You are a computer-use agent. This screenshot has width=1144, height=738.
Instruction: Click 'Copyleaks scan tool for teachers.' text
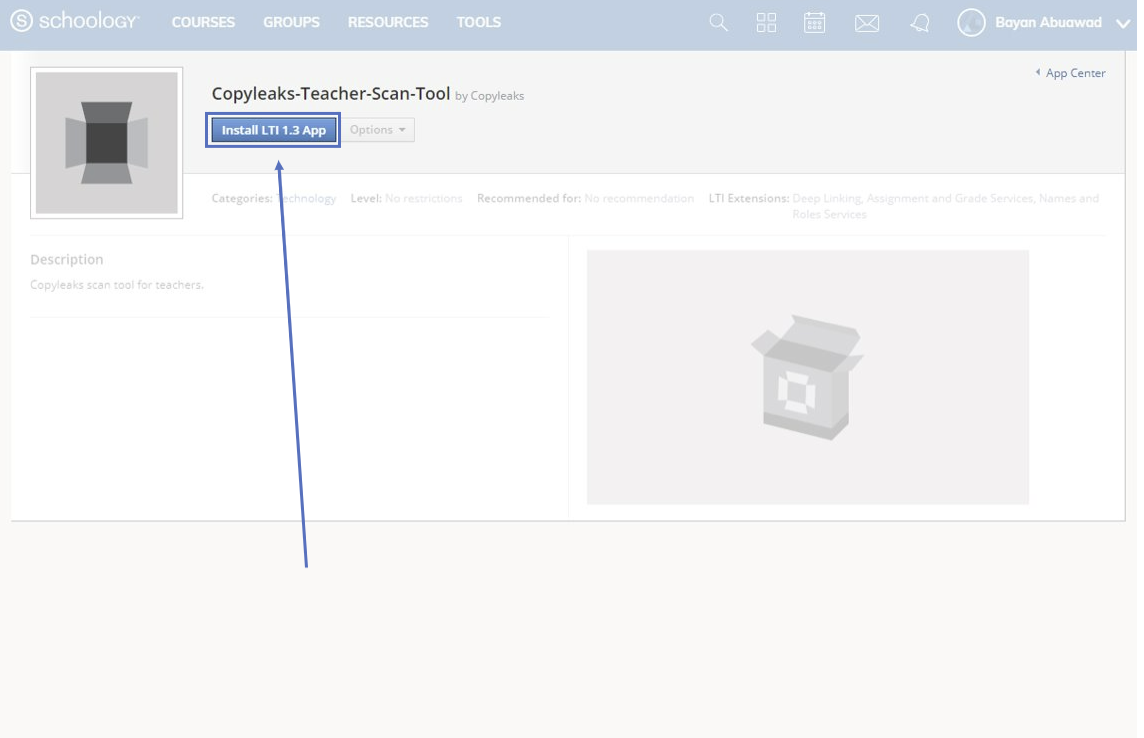click(117, 285)
